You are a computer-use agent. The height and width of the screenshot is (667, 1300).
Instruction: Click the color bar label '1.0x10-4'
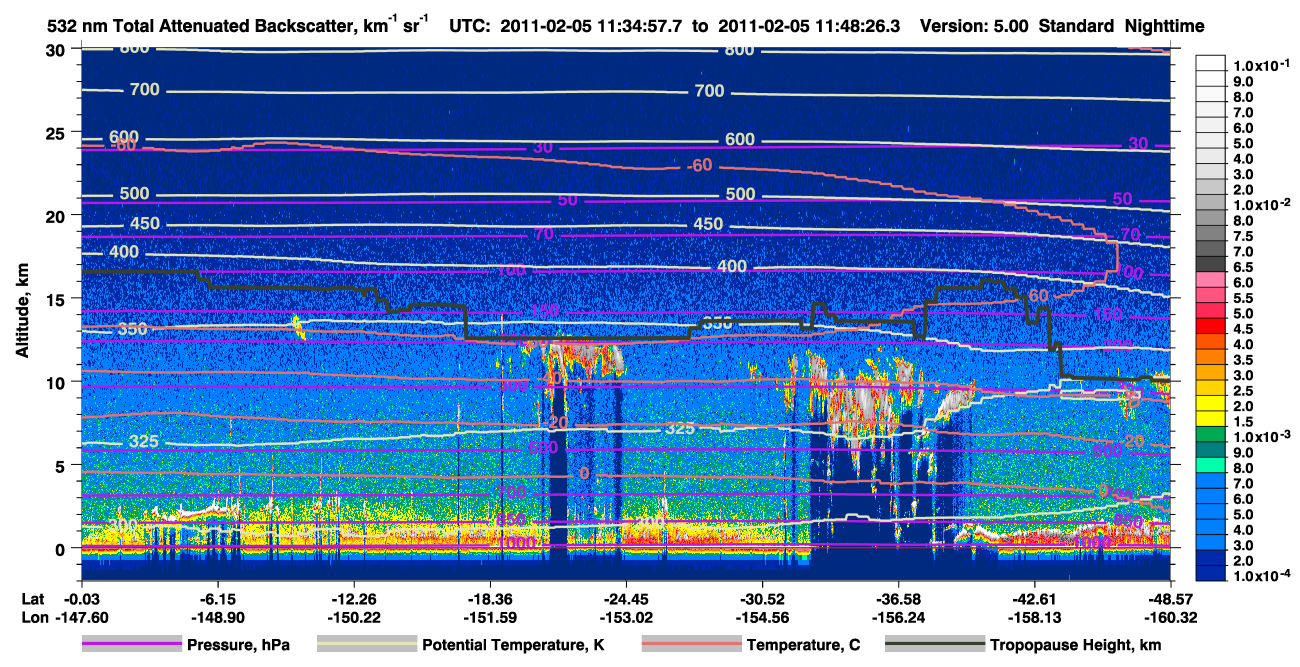coord(1260,577)
